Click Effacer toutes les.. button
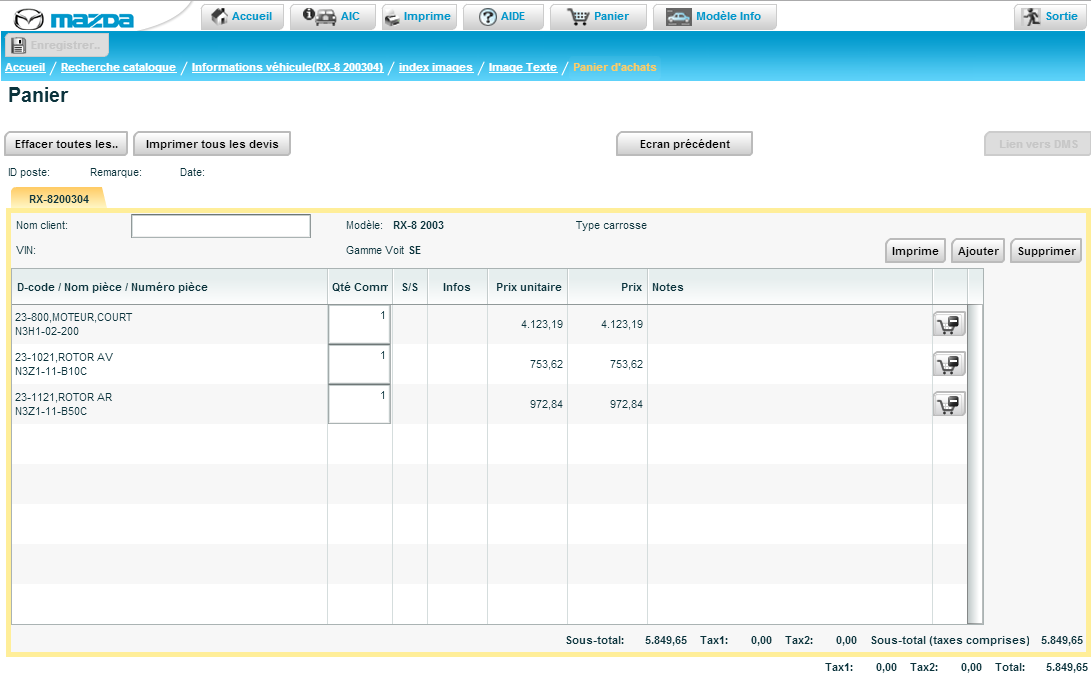1091x677 pixels. click(66, 144)
